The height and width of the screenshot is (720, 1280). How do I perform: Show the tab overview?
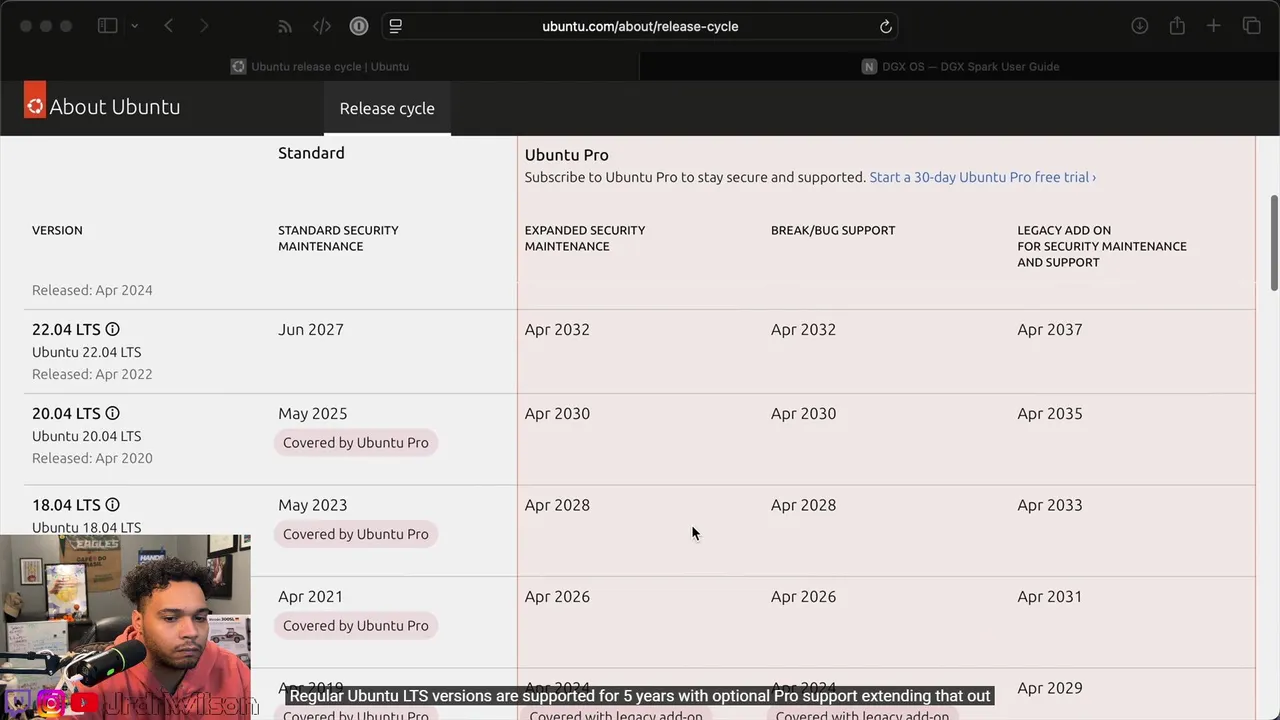tap(1251, 26)
